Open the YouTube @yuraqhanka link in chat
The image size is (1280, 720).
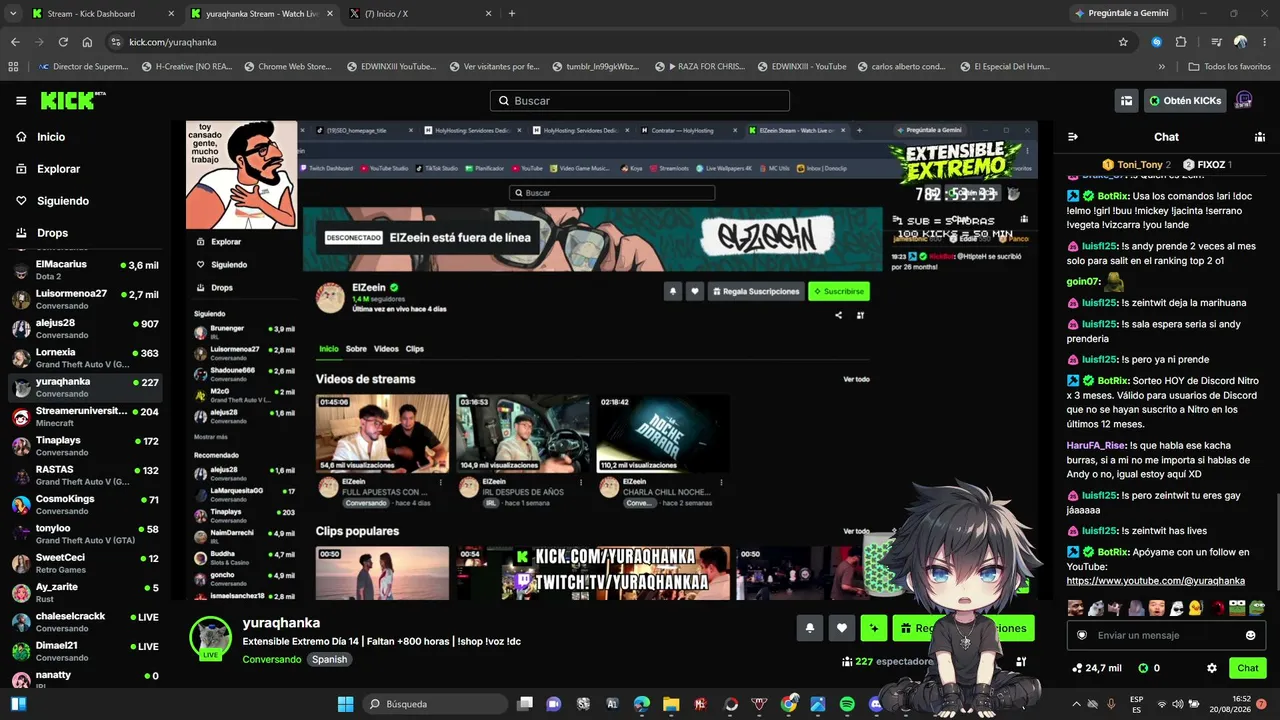click(1155, 581)
